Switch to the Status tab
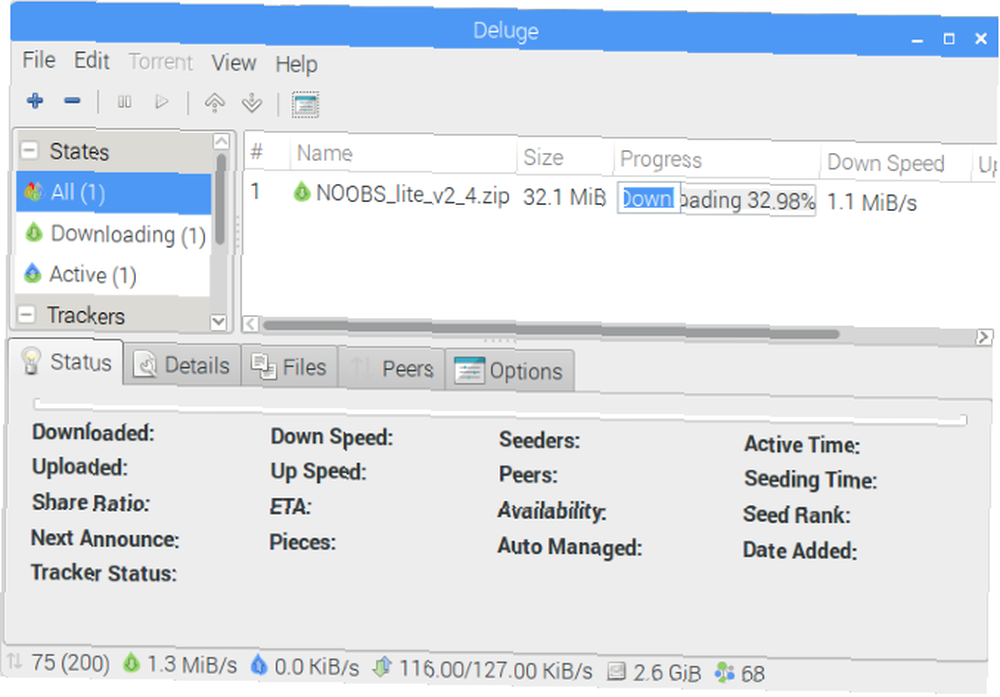 tap(66, 362)
